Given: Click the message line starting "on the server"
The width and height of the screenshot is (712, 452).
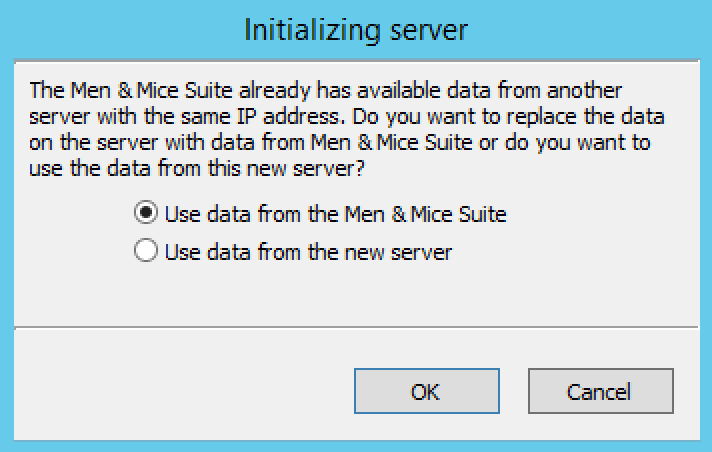Looking at the screenshot, I should pos(340,142).
